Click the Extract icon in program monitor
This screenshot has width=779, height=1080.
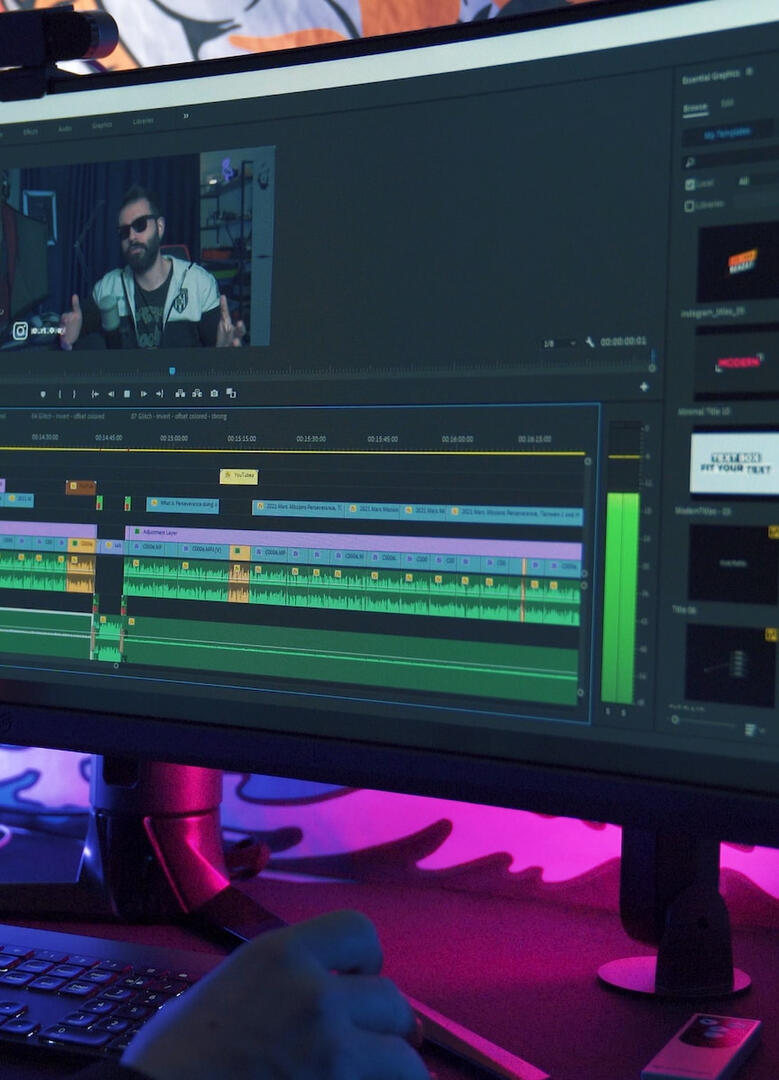(197, 393)
